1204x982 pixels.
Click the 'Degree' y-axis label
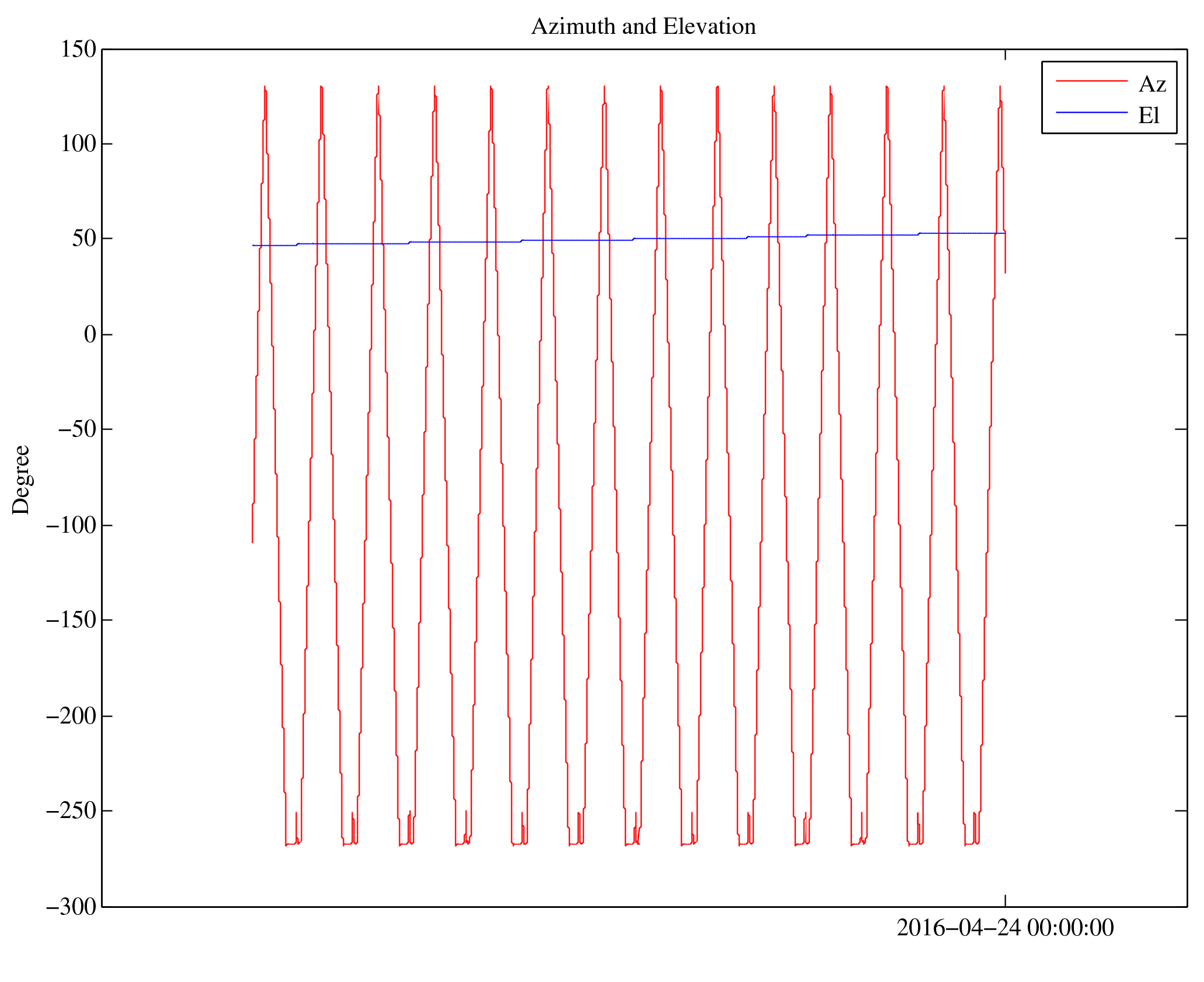pos(21,480)
